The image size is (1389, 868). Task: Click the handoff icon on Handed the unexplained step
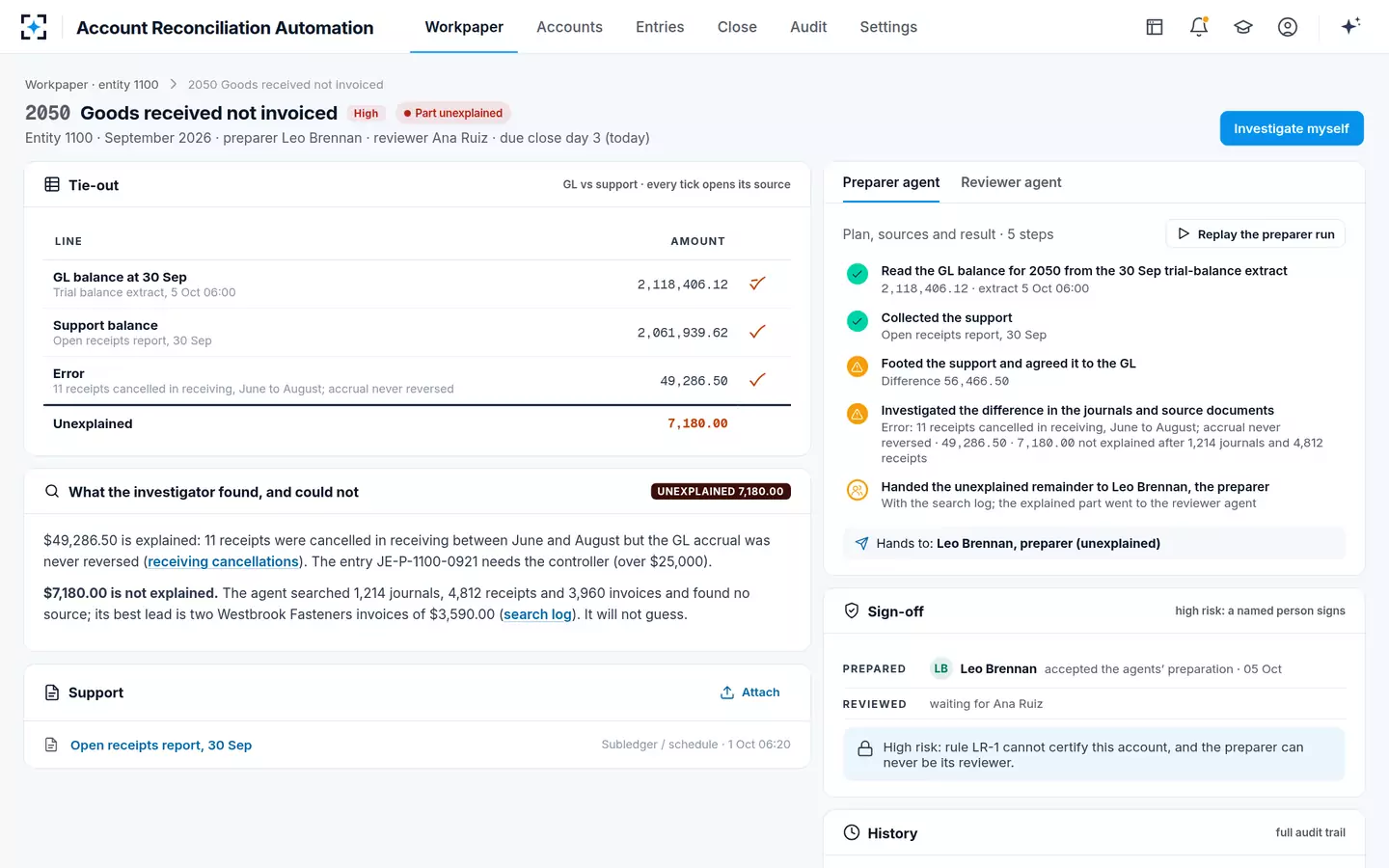[x=858, y=490]
